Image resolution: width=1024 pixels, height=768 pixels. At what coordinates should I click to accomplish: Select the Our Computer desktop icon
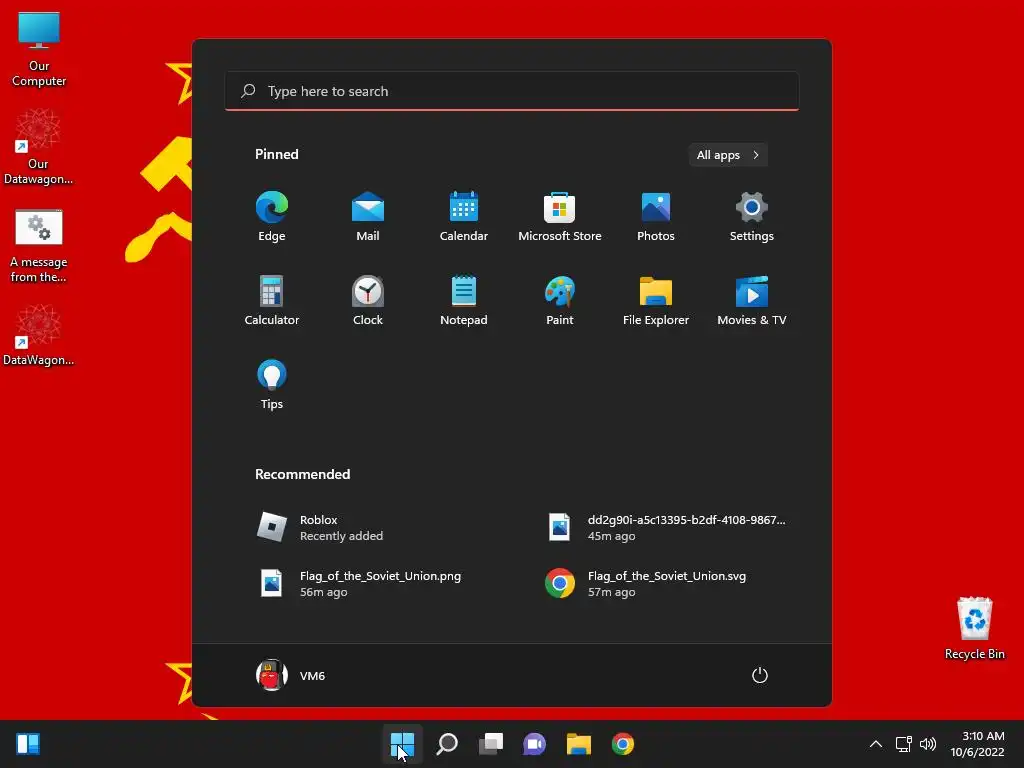click(x=39, y=50)
